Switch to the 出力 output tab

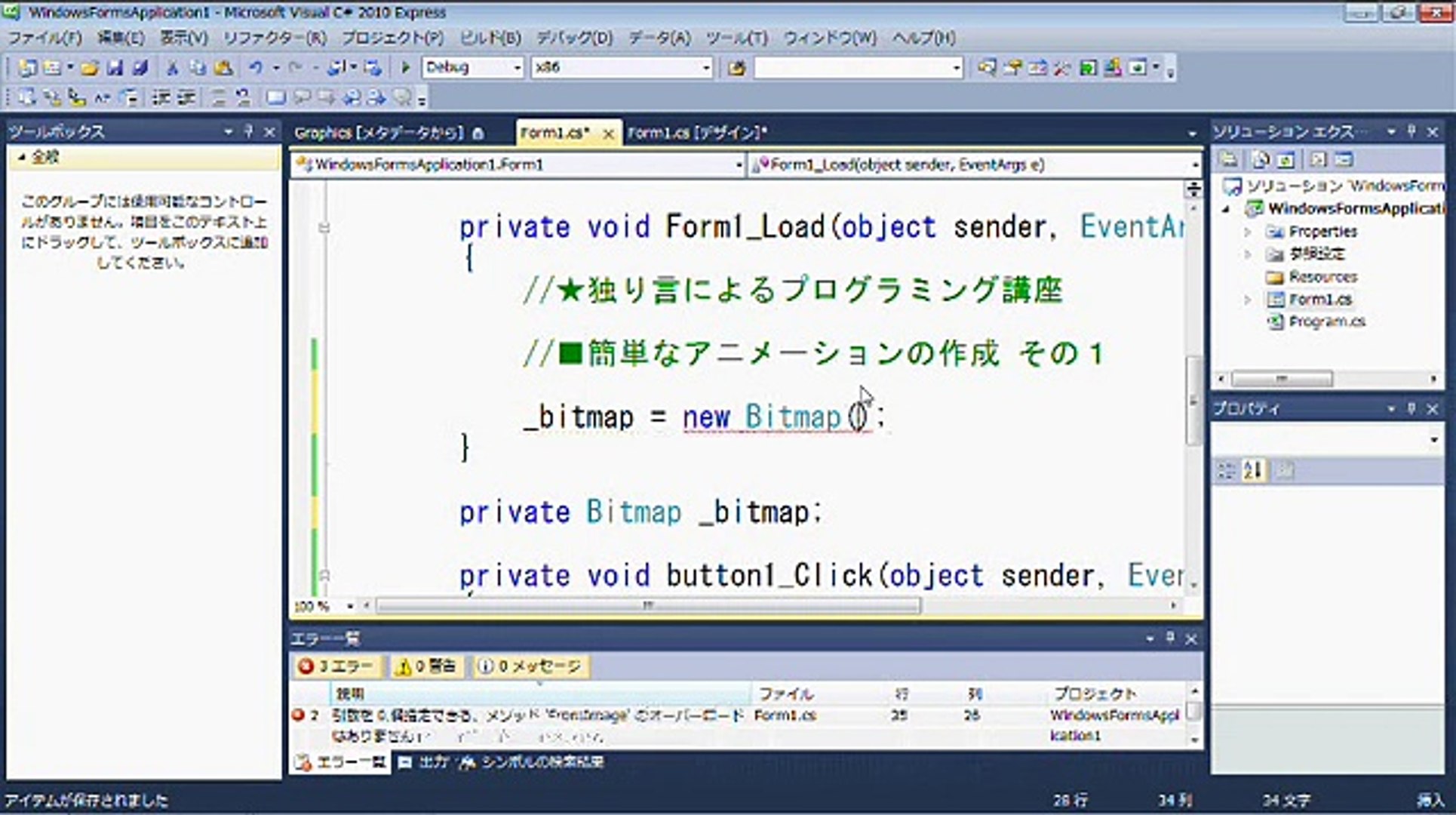tap(425, 762)
